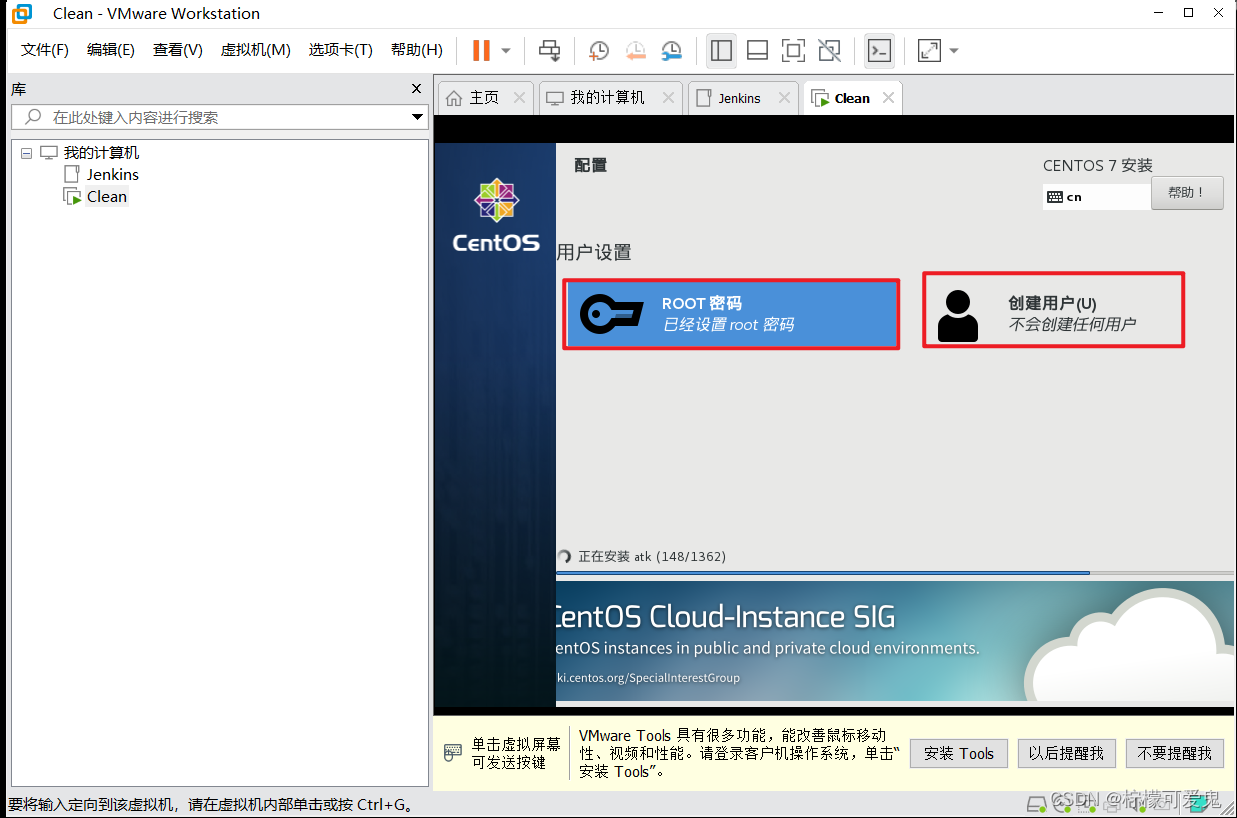Click the keyboard icon in hint bar
Viewport: 1237px width, 818px height.
tap(453, 752)
